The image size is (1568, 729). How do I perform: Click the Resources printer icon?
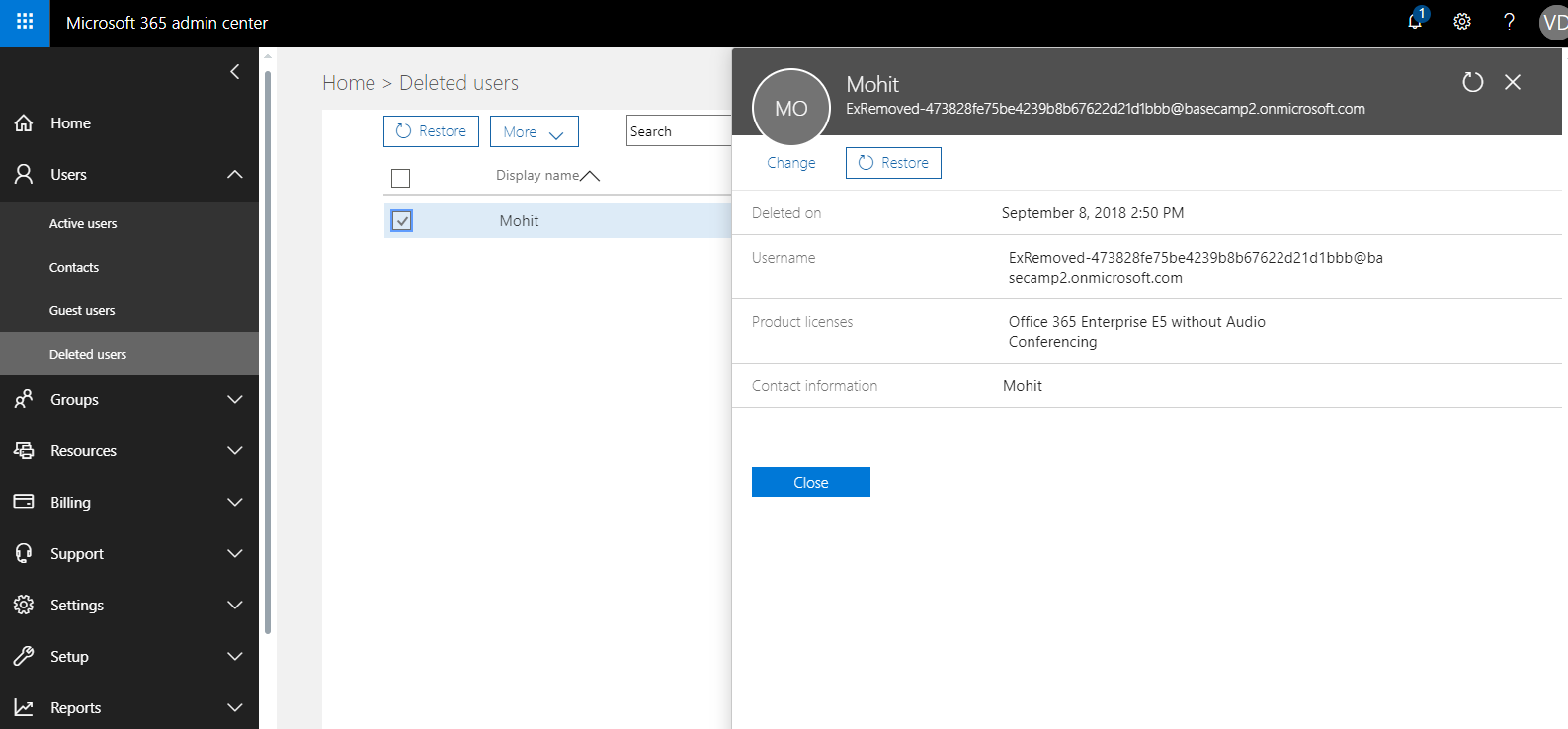(x=24, y=451)
